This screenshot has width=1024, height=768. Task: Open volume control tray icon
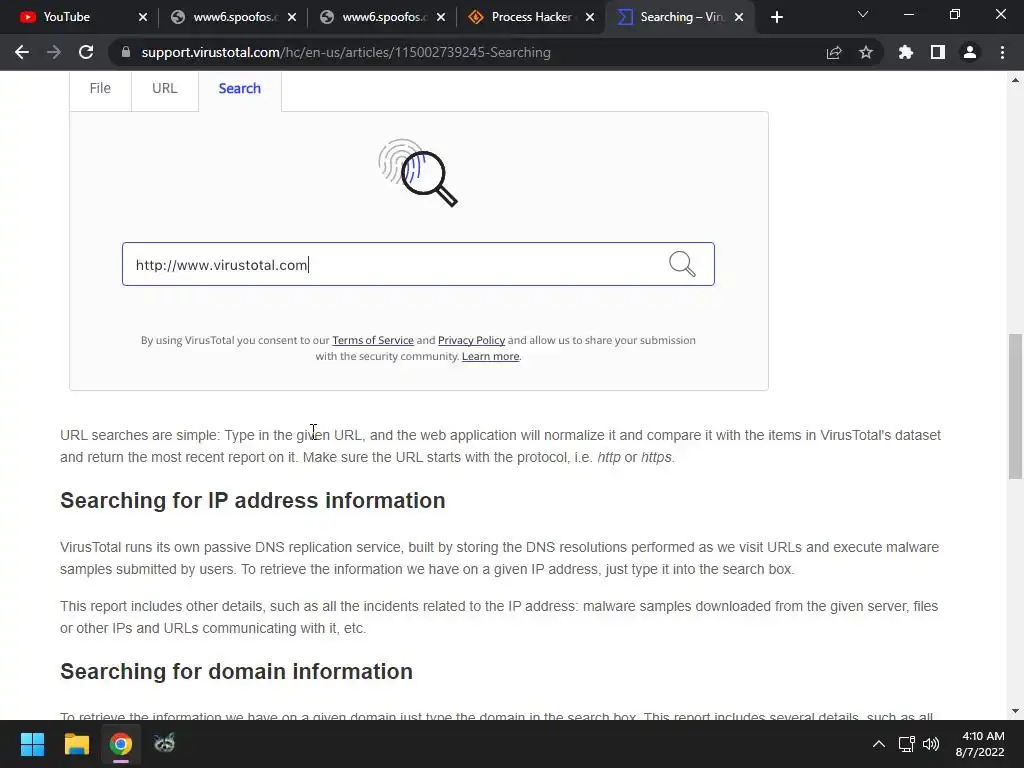click(x=931, y=744)
